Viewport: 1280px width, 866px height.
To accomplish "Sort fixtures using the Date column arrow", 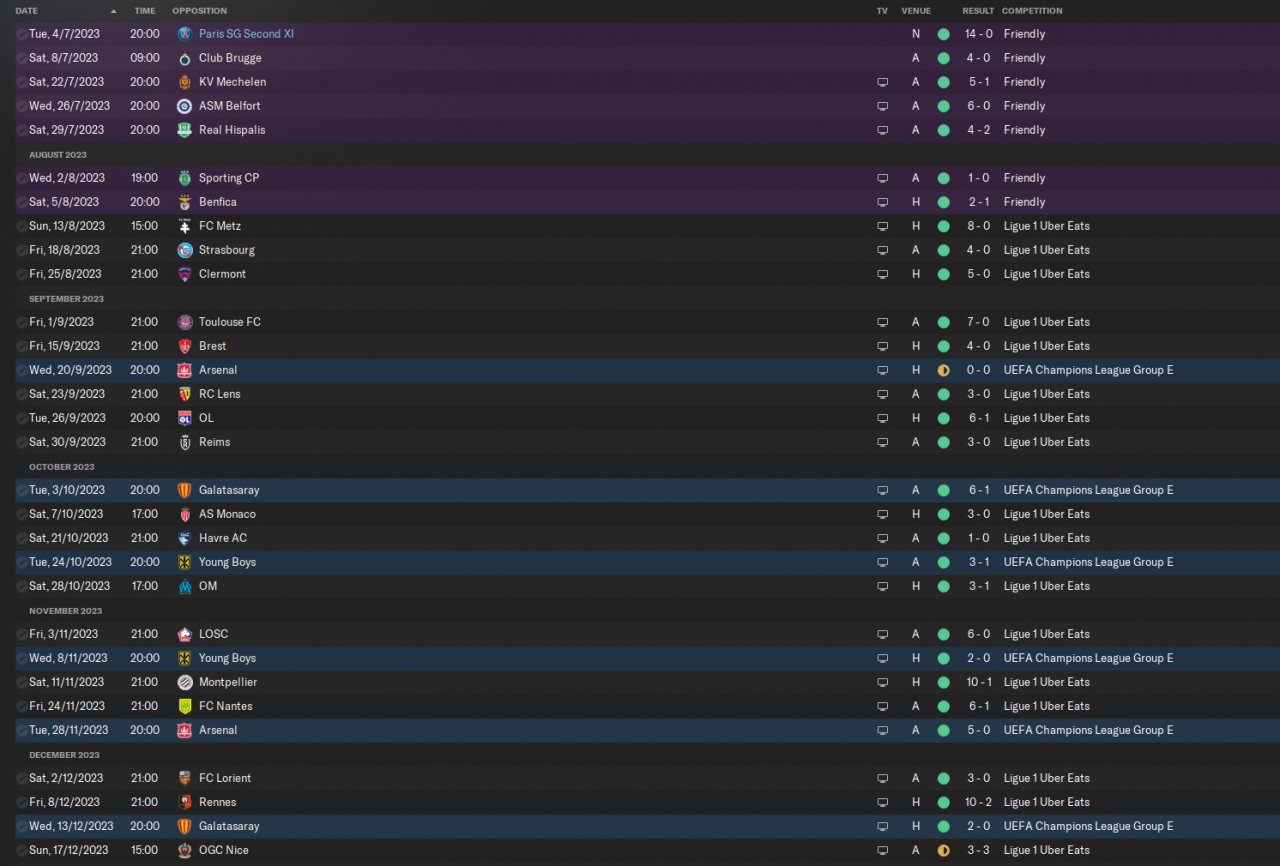I will click(x=113, y=11).
